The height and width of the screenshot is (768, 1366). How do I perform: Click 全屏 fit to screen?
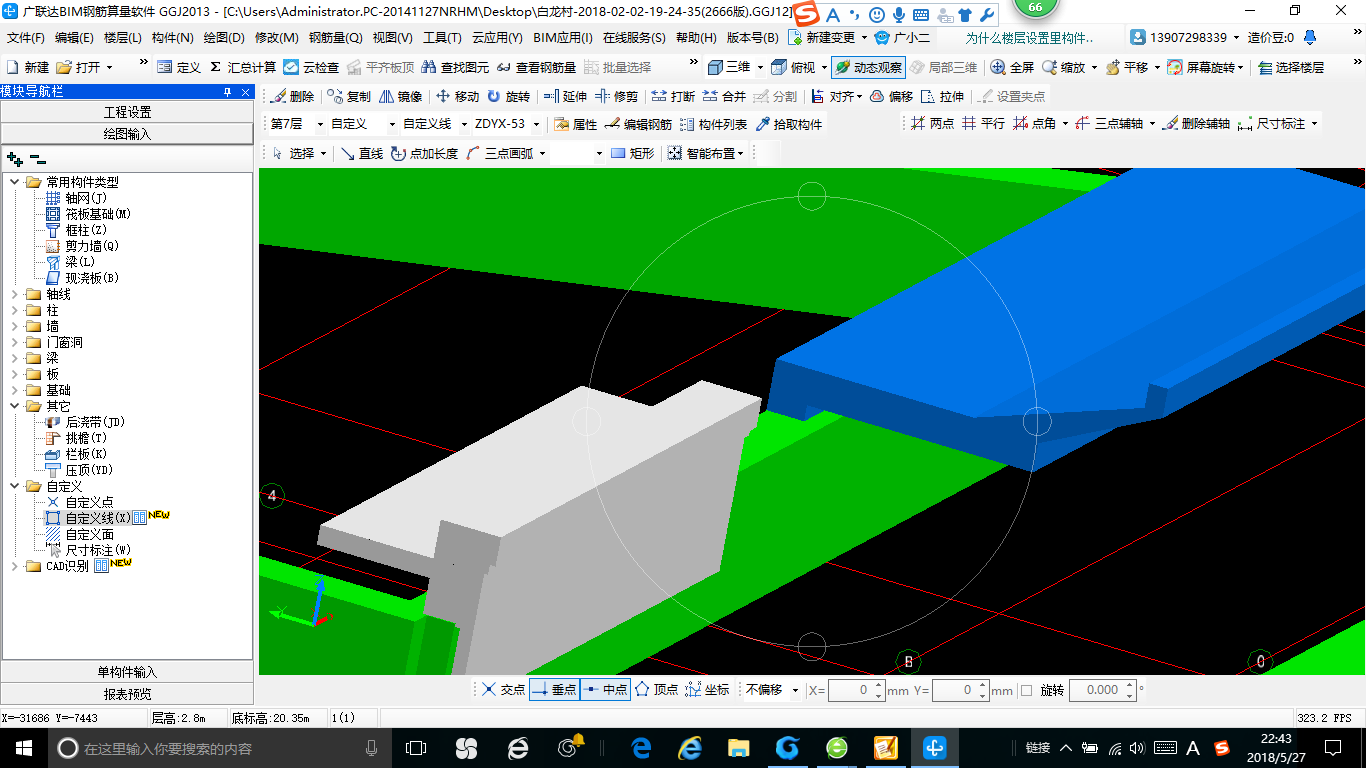pyautogui.click(x=1012, y=67)
